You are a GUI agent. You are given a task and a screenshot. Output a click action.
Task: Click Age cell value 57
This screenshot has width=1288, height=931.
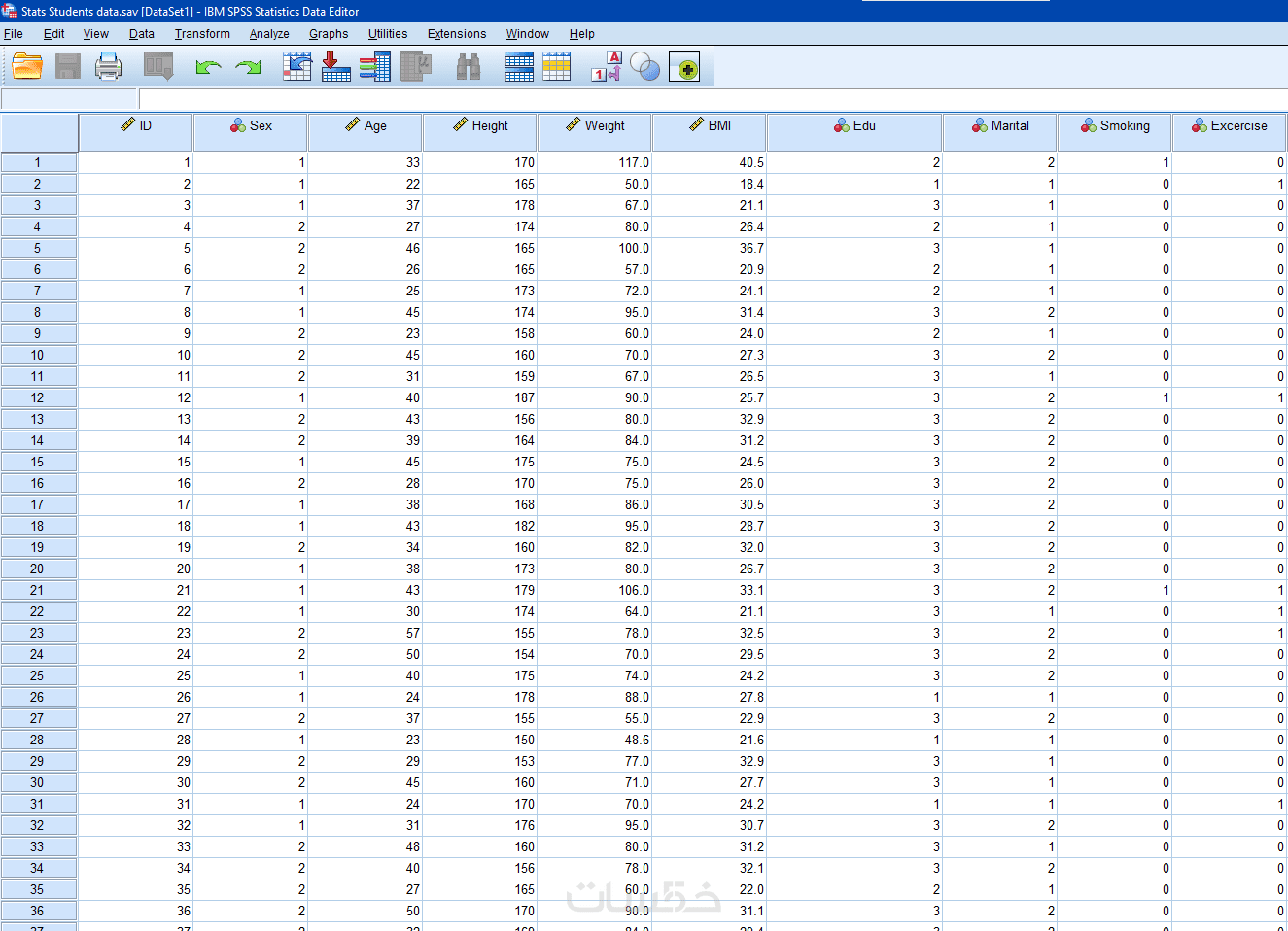pos(366,633)
